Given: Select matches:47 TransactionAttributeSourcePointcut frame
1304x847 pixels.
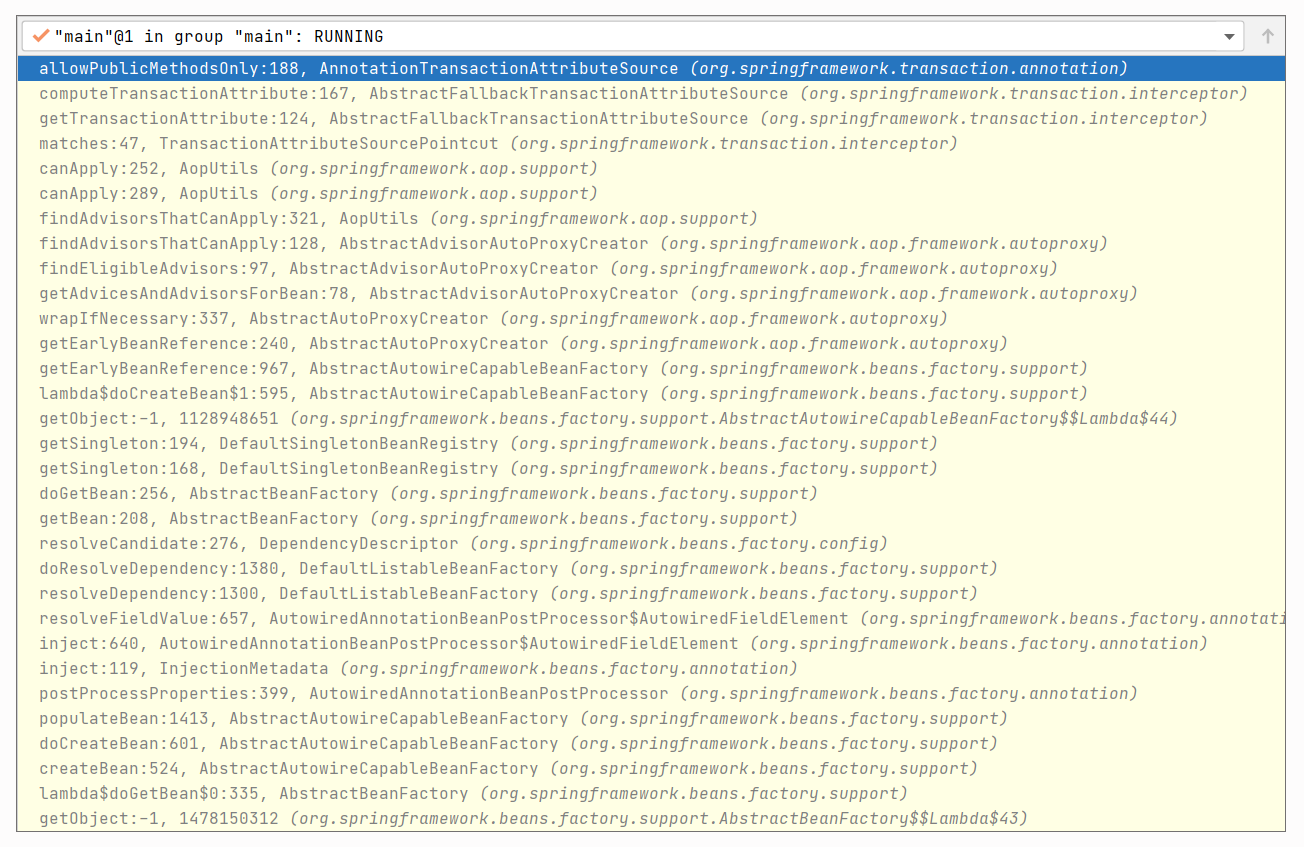Looking at the screenshot, I should pyautogui.click(x=497, y=144).
